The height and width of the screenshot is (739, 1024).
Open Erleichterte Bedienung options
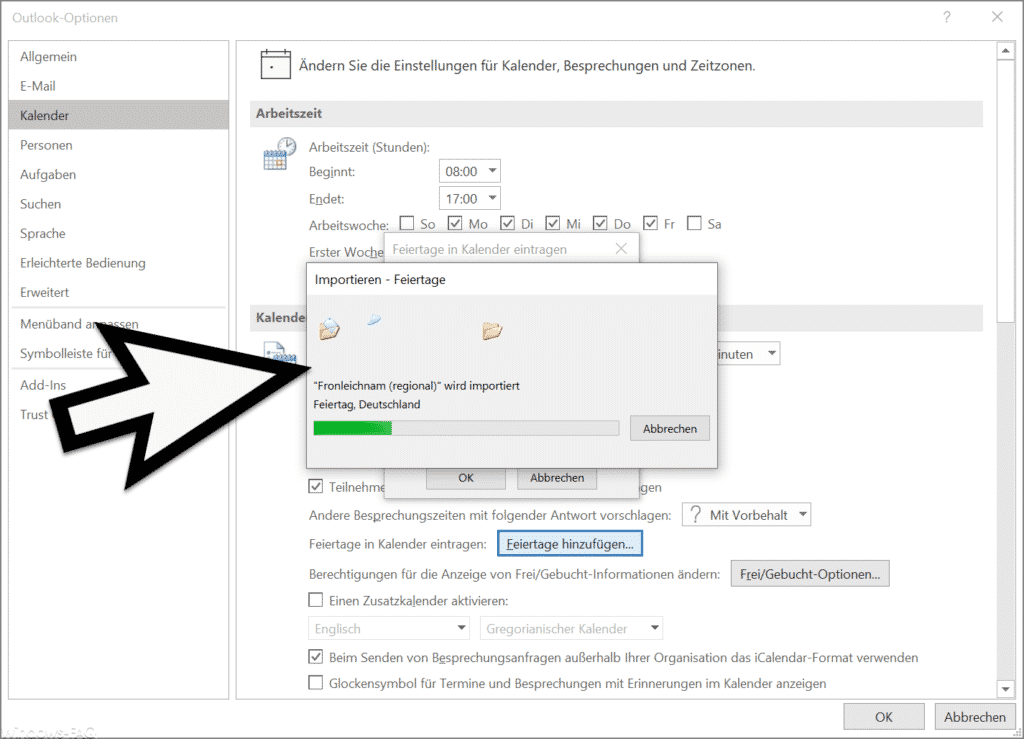118,262
